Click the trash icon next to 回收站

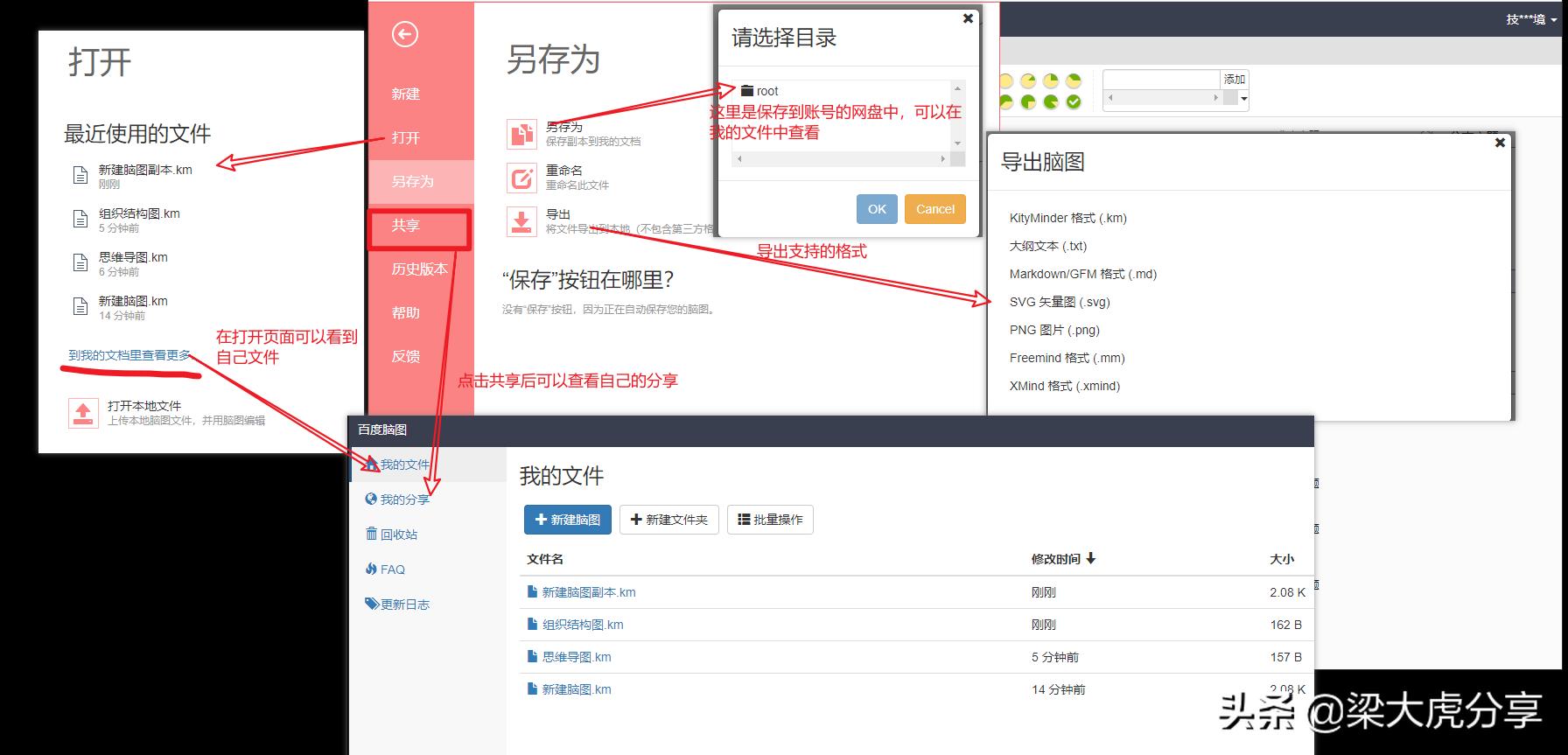(x=371, y=534)
